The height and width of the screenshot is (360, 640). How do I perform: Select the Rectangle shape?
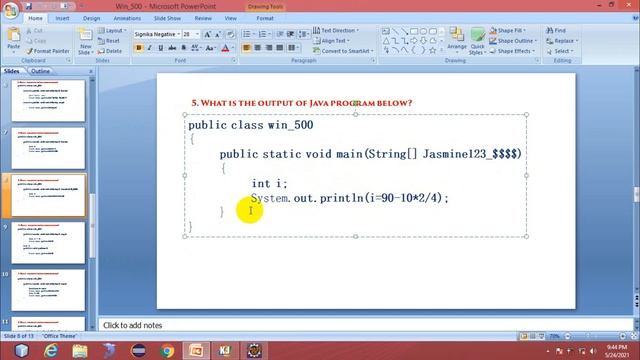pos(414,31)
